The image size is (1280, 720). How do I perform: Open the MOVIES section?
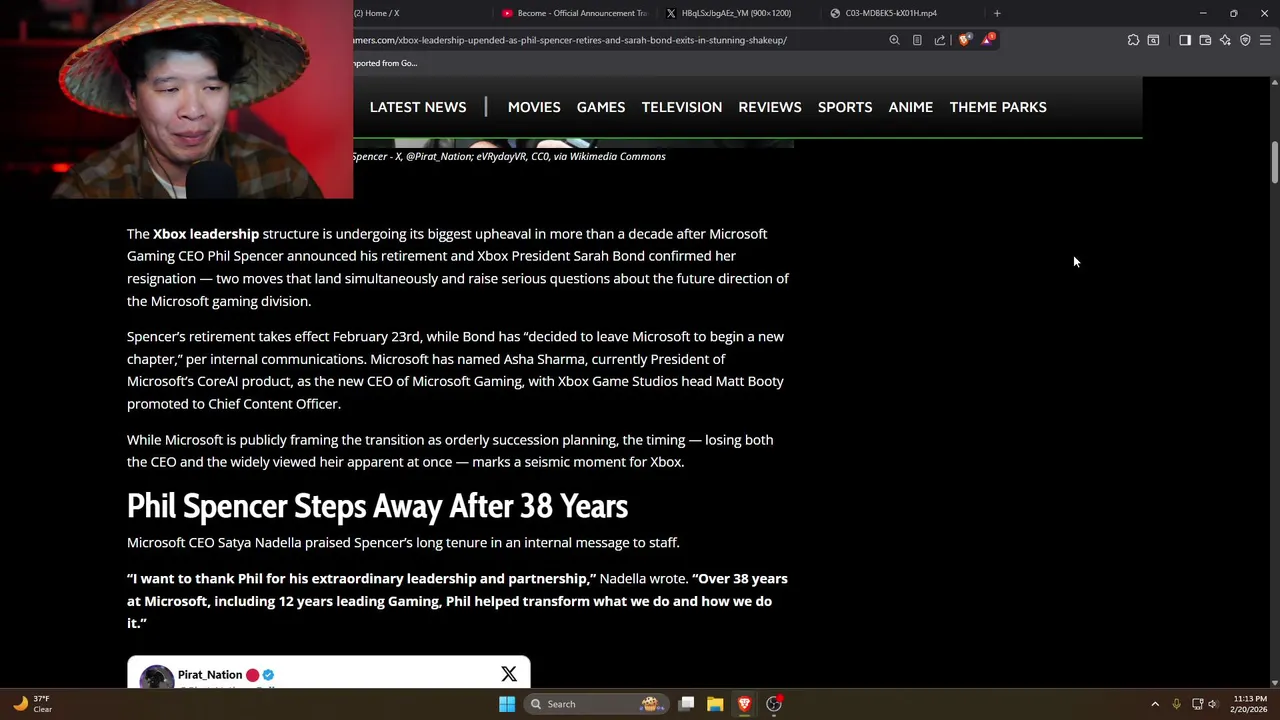(x=534, y=107)
